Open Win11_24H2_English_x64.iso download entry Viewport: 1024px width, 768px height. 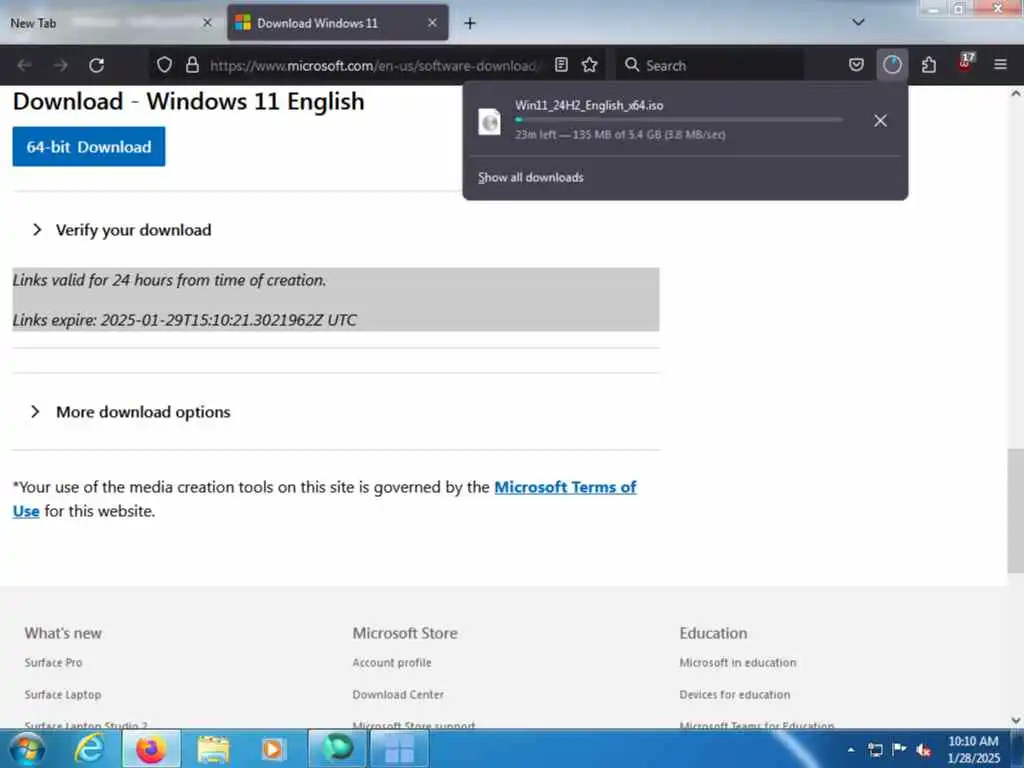pyautogui.click(x=666, y=120)
